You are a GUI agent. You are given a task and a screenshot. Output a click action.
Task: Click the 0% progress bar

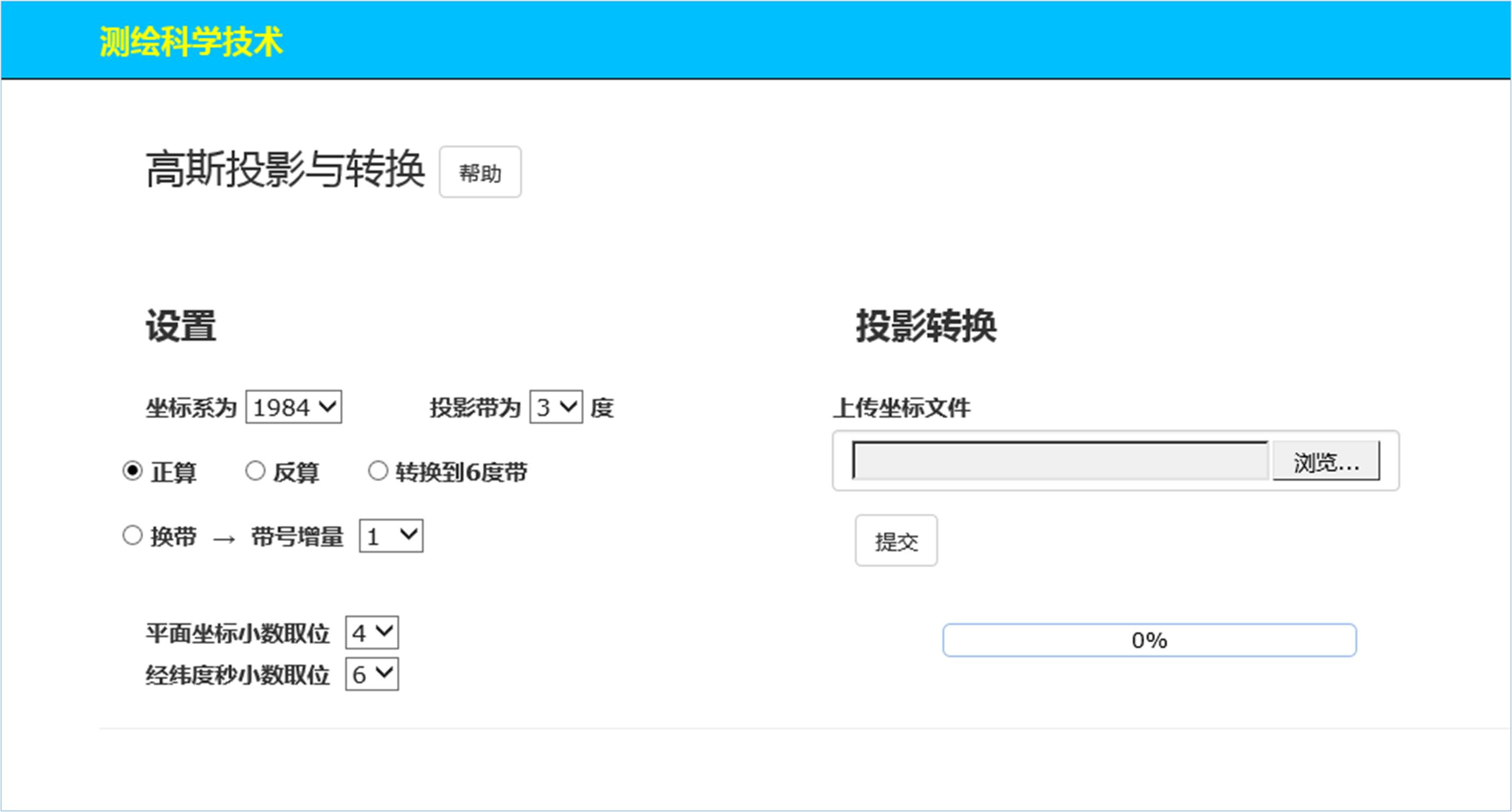(1148, 640)
